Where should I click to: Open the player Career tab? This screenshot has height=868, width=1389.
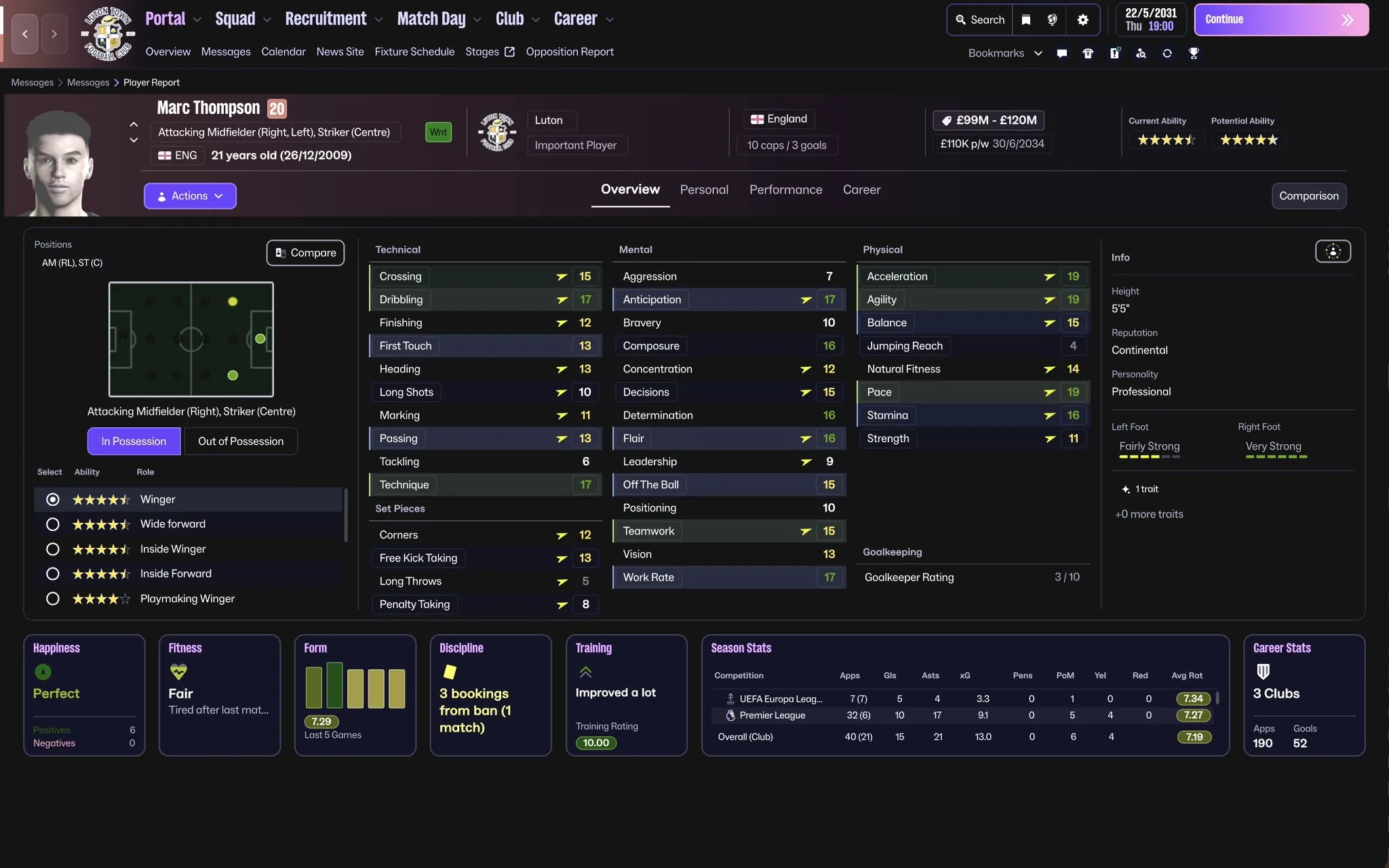click(x=861, y=190)
